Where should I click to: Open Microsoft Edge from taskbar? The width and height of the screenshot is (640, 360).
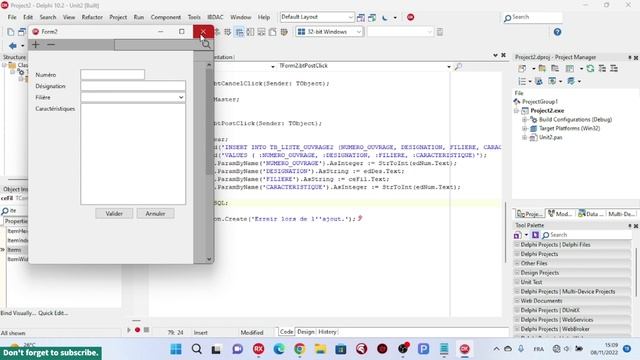tap(279, 349)
